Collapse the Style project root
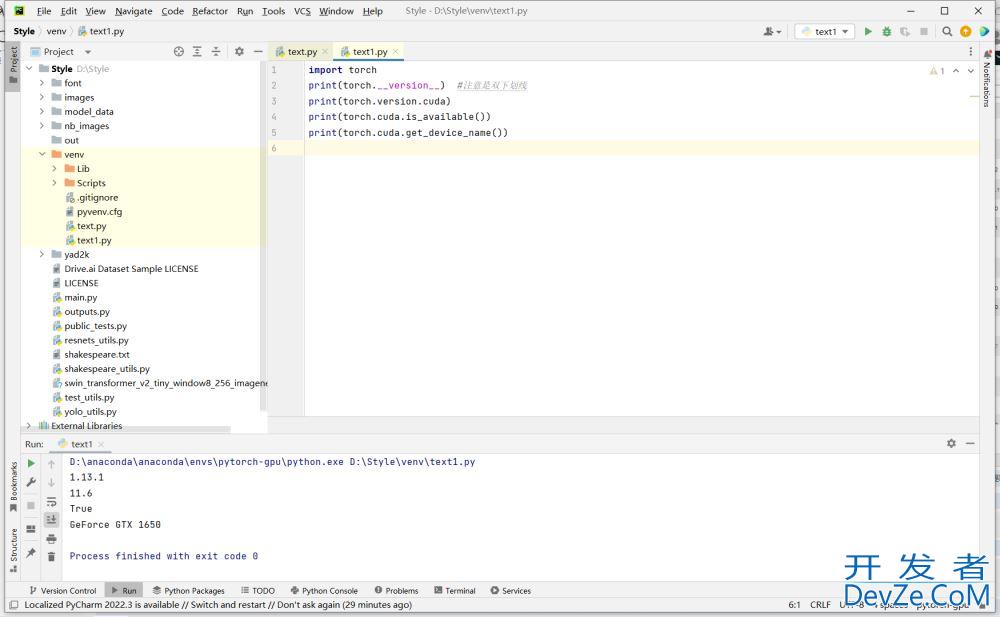This screenshot has height=617, width=1000. pyautogui.click(x=29, y=68)
